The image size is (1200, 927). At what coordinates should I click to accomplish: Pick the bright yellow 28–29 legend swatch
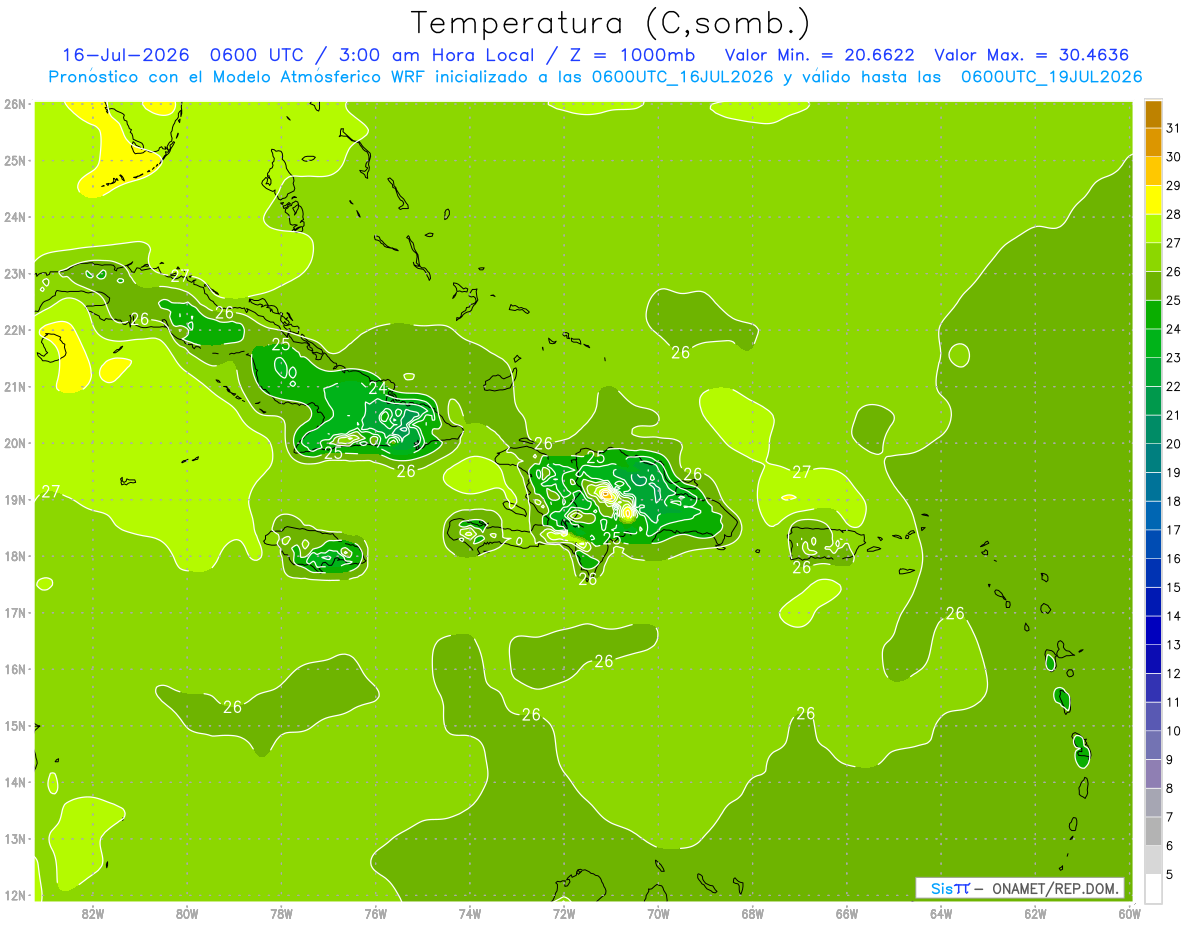(x=1153, y=201)
